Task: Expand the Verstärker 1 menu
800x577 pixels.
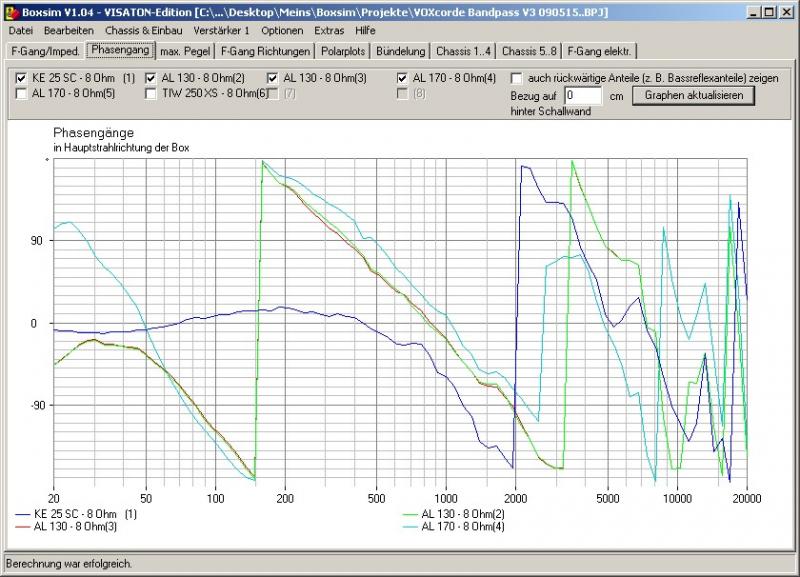Action: click(221, 31)
